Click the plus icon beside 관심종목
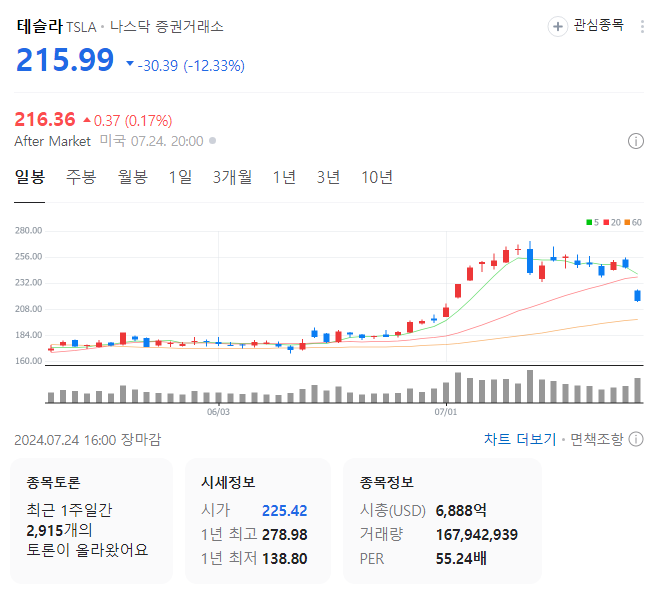Viewport: 655px width, 596px height. pyautogui.click(x=557, y=27)
